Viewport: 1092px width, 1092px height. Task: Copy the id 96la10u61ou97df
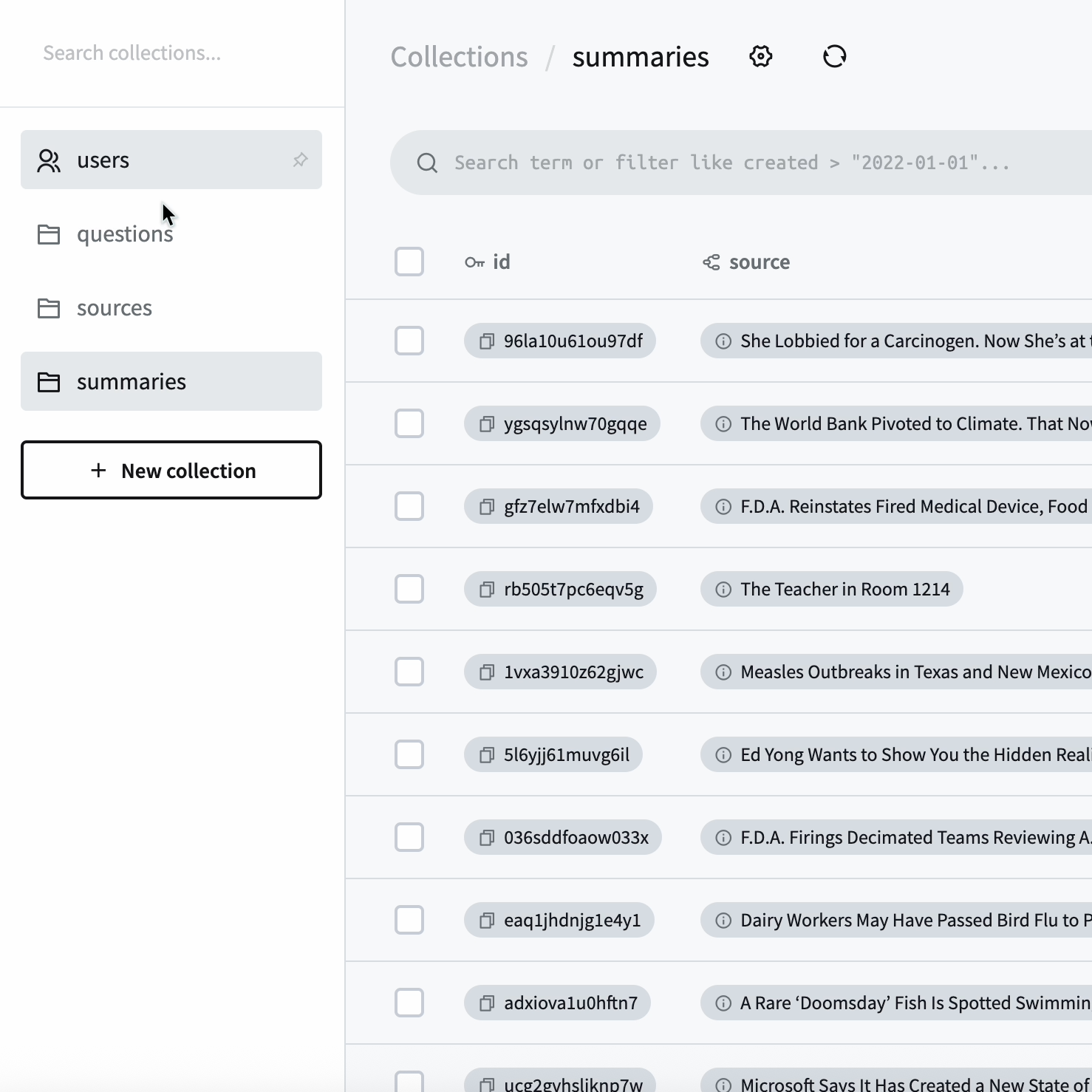click(487, 341)
